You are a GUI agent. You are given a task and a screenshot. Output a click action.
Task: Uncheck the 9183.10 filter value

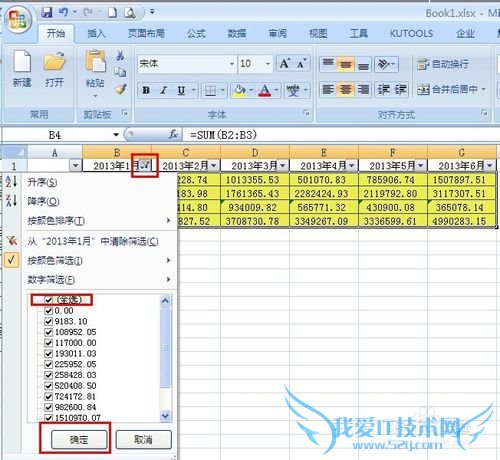click(x=49, y=321)
